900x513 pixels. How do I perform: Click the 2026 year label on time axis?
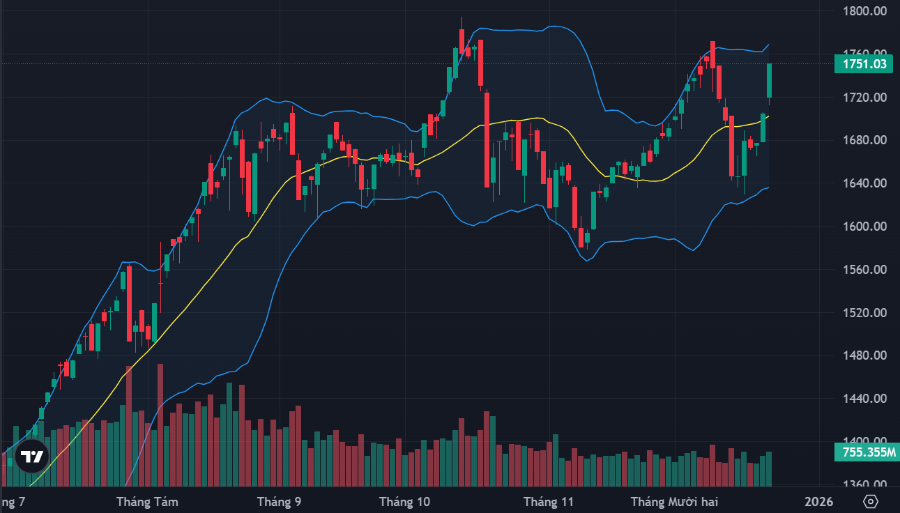[819, 500]
